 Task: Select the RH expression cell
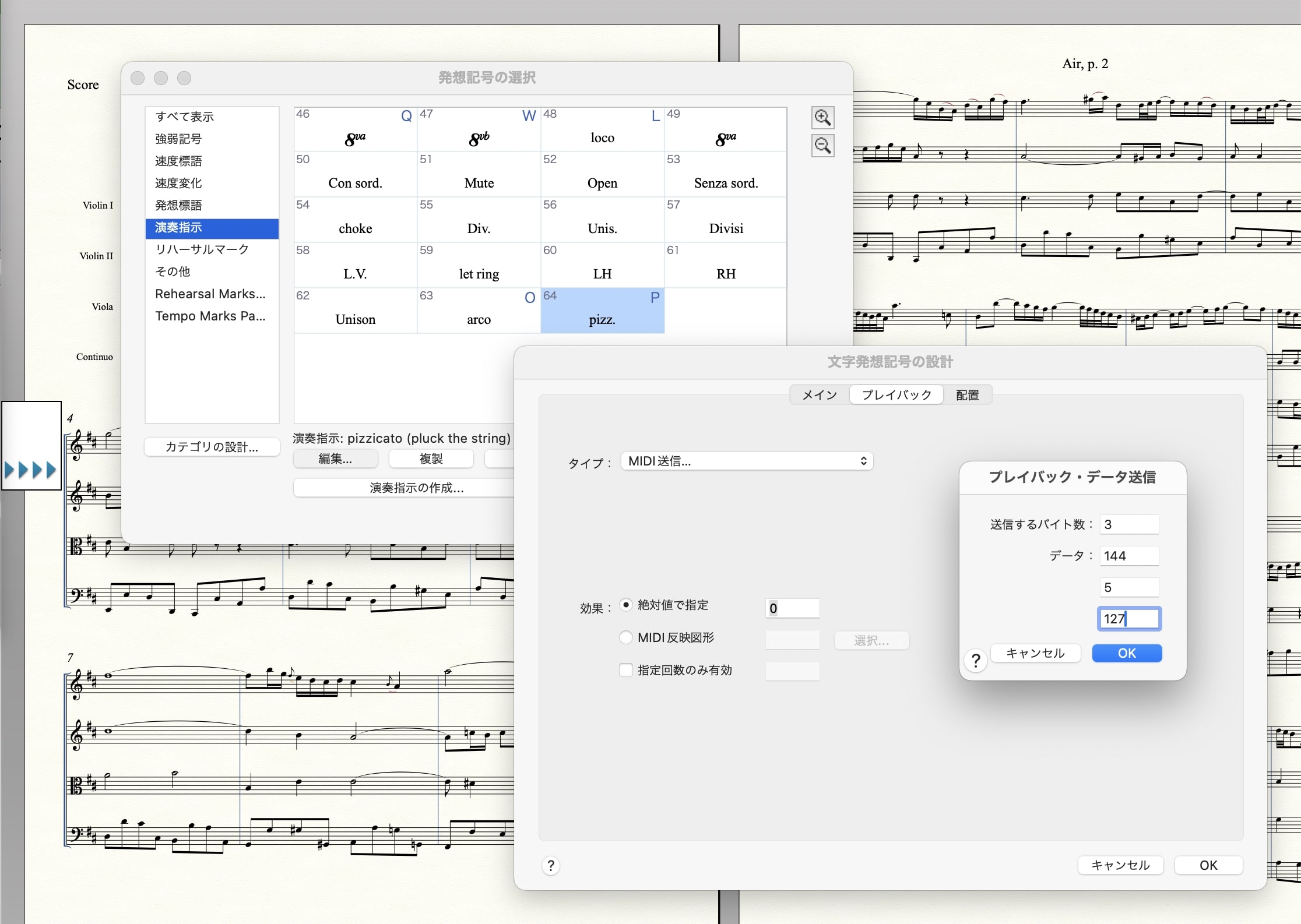[726, 265]
